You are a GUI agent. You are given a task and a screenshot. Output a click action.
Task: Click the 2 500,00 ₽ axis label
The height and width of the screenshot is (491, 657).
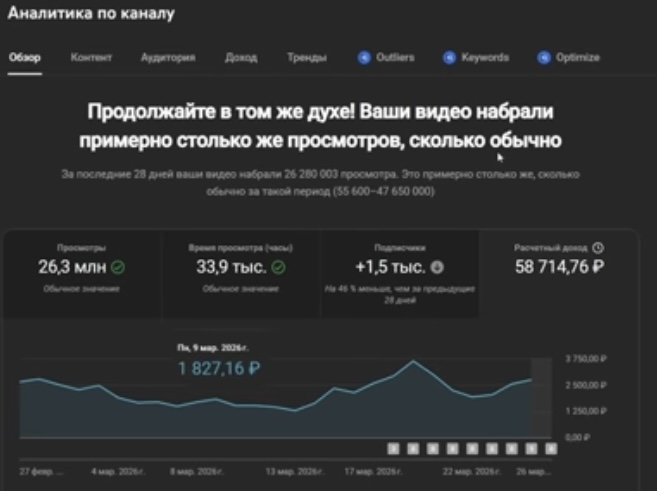586,385
